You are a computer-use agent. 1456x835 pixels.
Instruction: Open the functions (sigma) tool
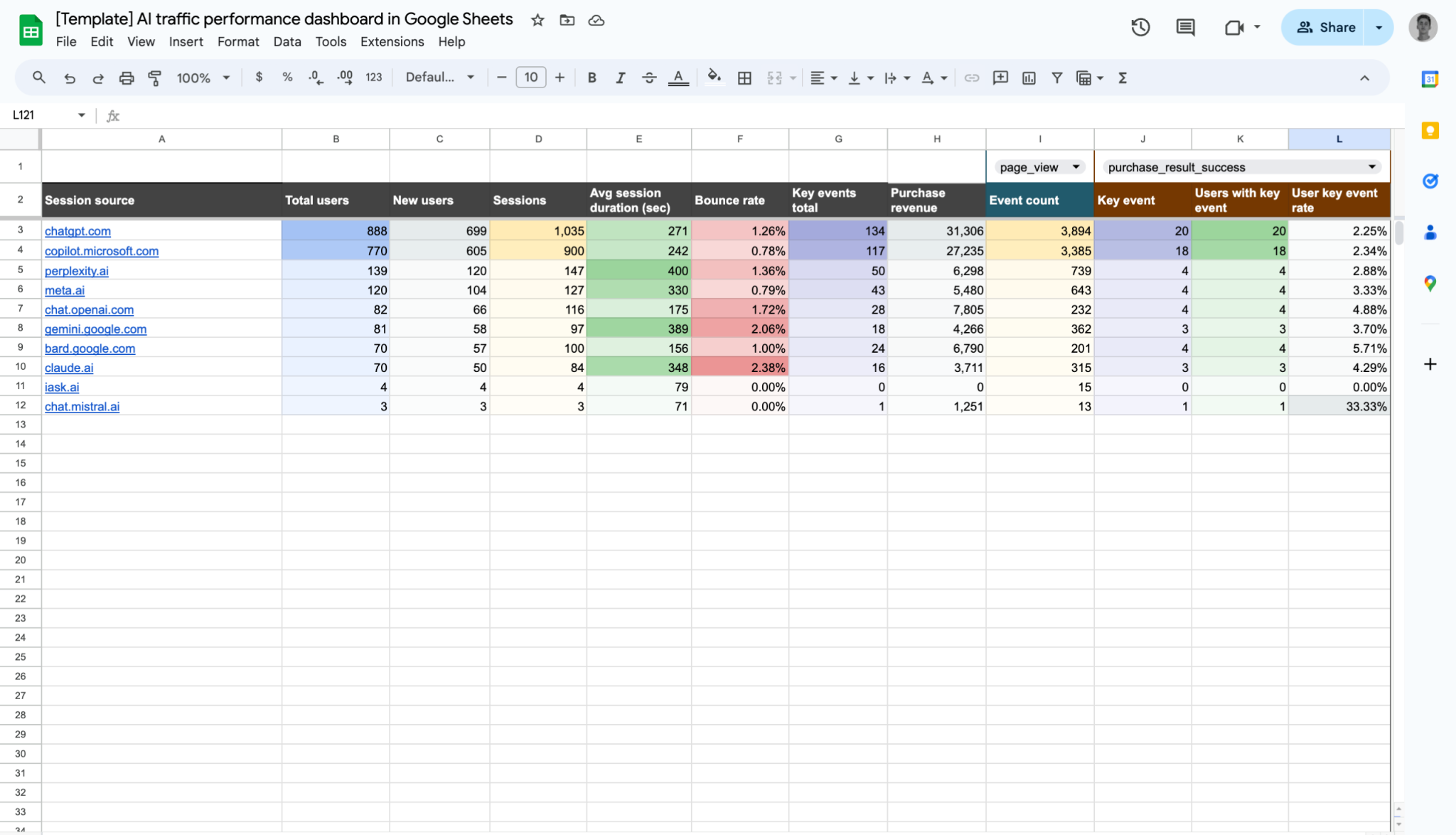pyautogui.click(x=1122, y=78)
